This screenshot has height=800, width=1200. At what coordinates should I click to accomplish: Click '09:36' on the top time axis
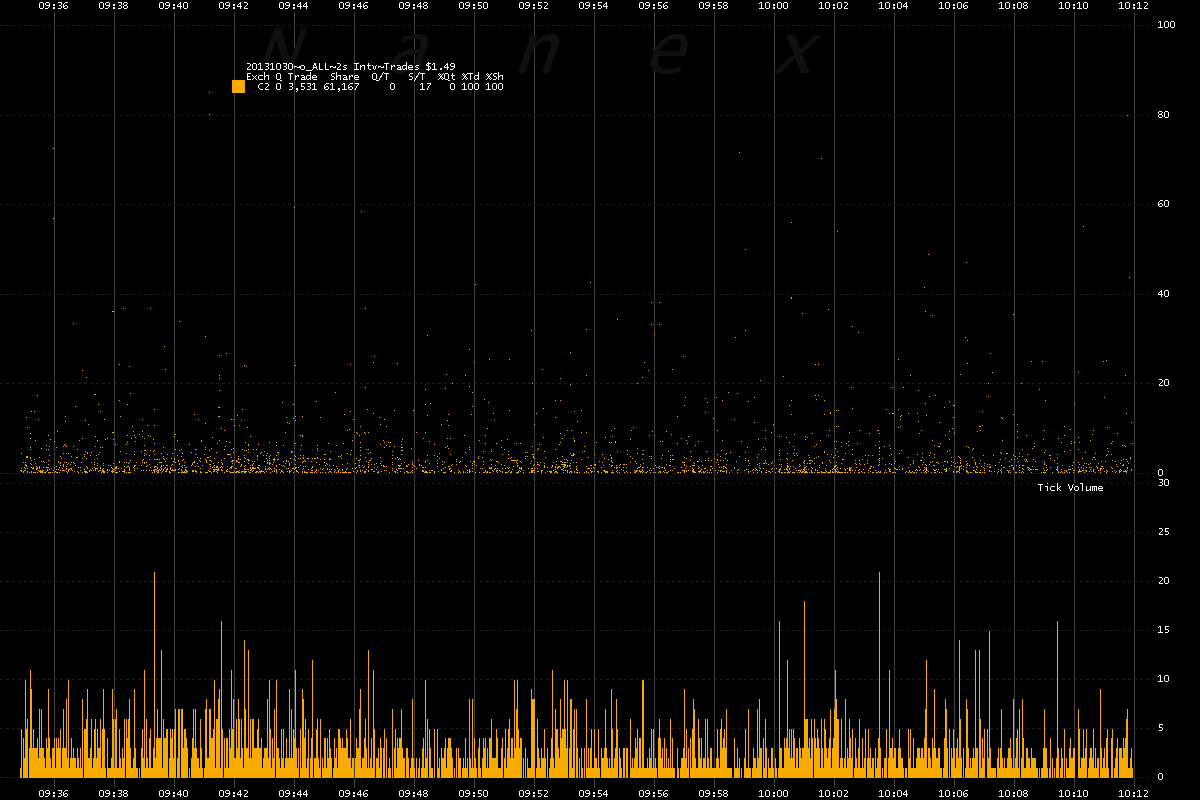pos(54,5)
